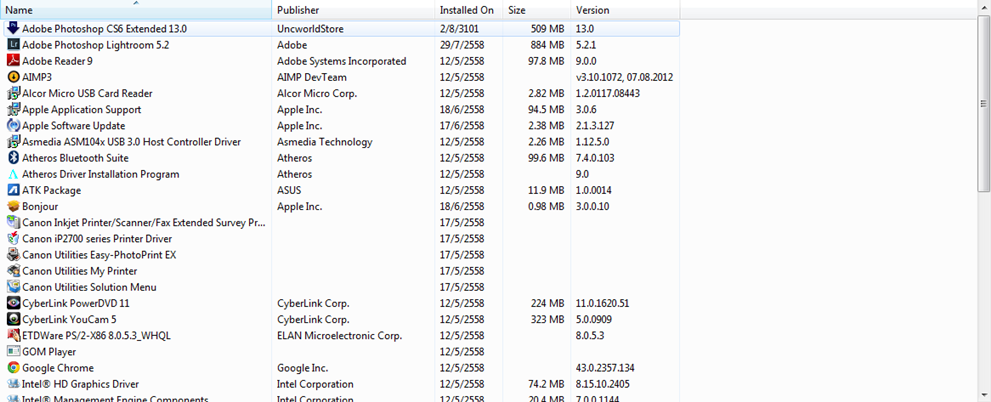This screenshot has height=402, width=991.
Task: Select the CyberLink PowerDVD 11 name
Action: 76,303
